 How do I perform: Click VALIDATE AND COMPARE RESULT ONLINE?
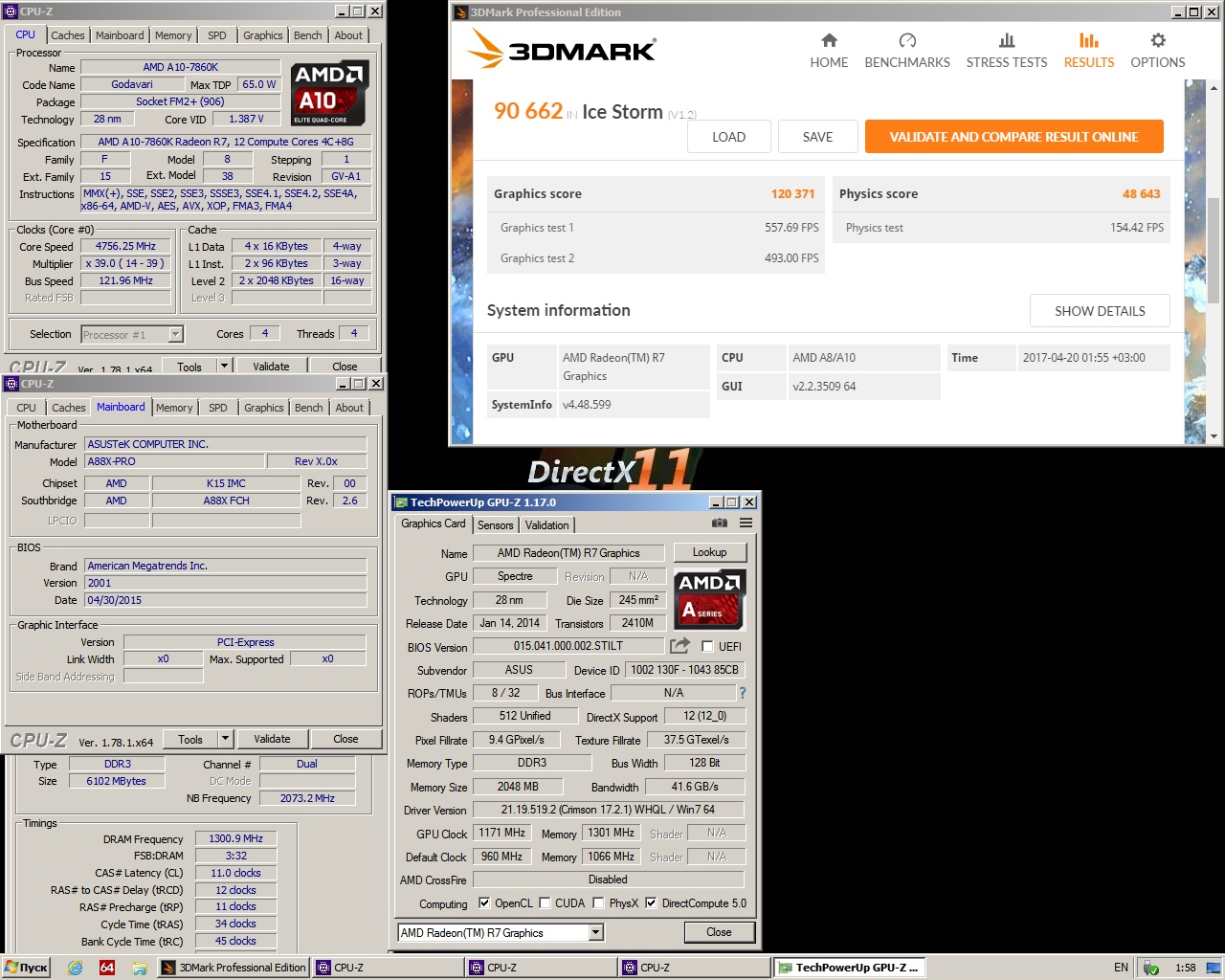[1014, 137]
